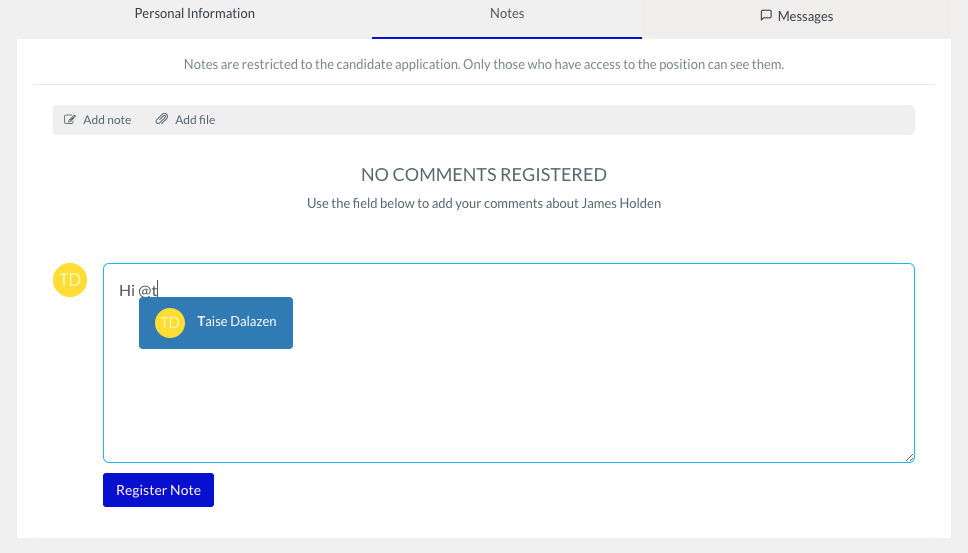Click the blue underline beneath the Notes tab
Image resolution: width=968 pixels, height=553 pixels.
507,38
